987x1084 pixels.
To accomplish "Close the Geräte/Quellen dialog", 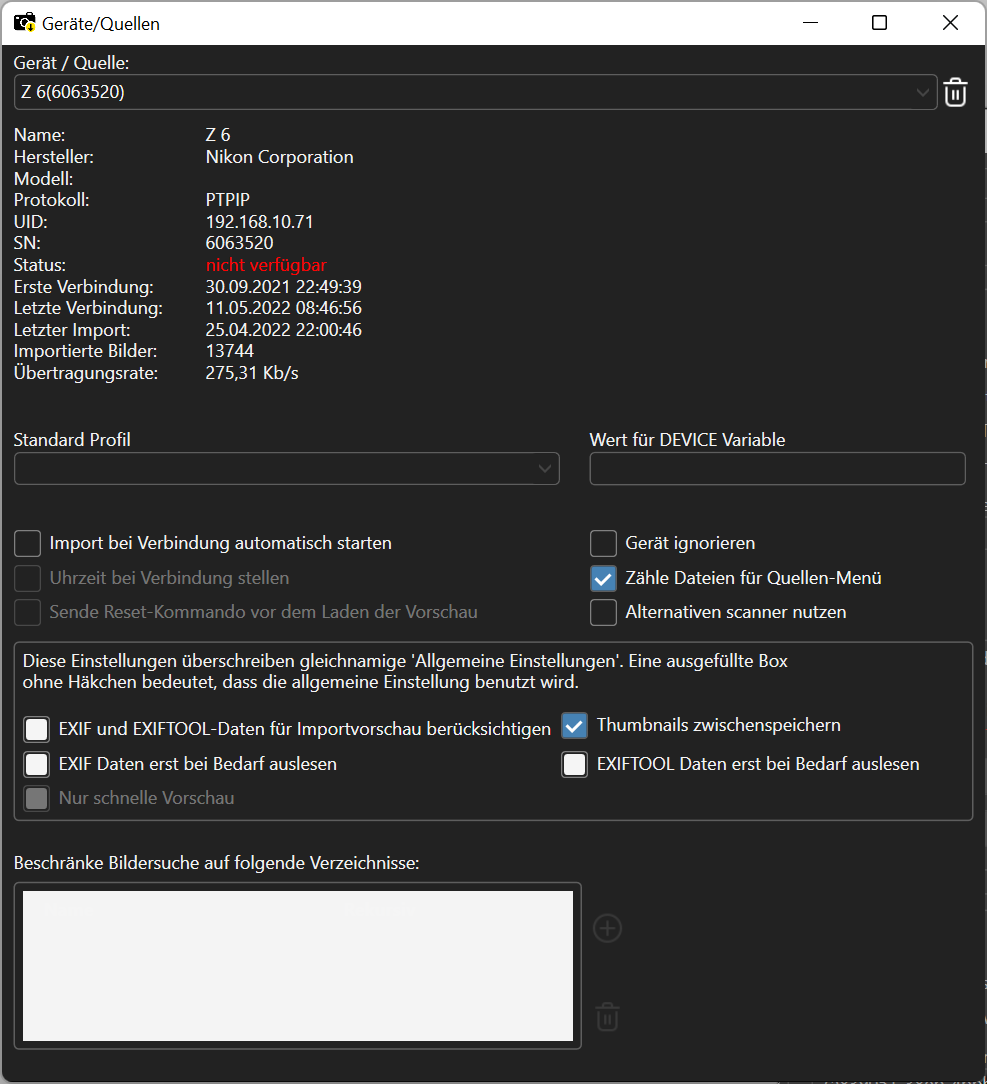I will pyautogui.click(x=950, y=23).
